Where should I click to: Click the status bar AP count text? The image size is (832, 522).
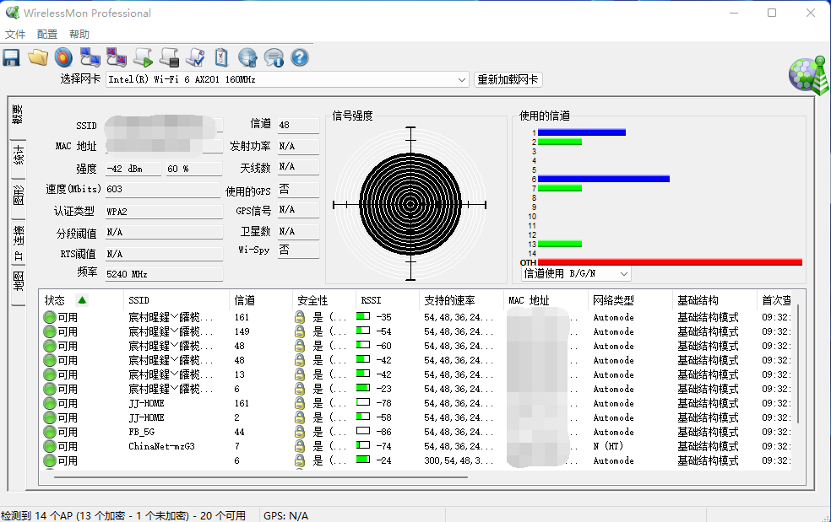click(x=123, y=516)
